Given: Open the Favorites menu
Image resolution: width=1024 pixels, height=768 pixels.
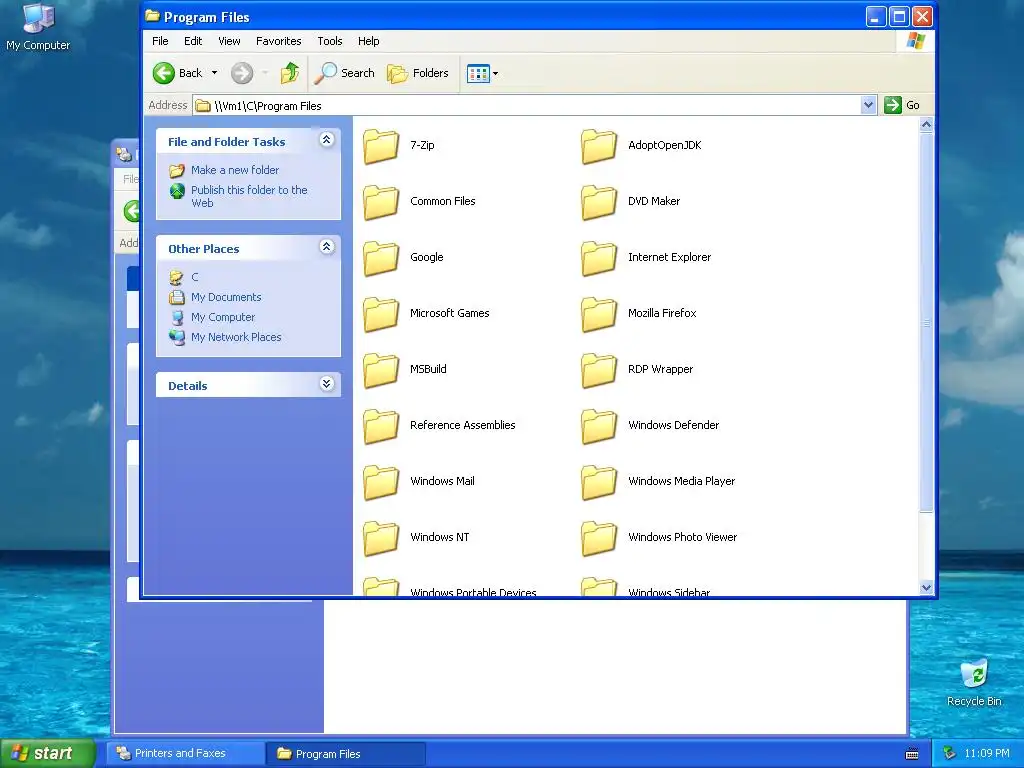Looking at the screenshot, I should click(x=279, y=41).
